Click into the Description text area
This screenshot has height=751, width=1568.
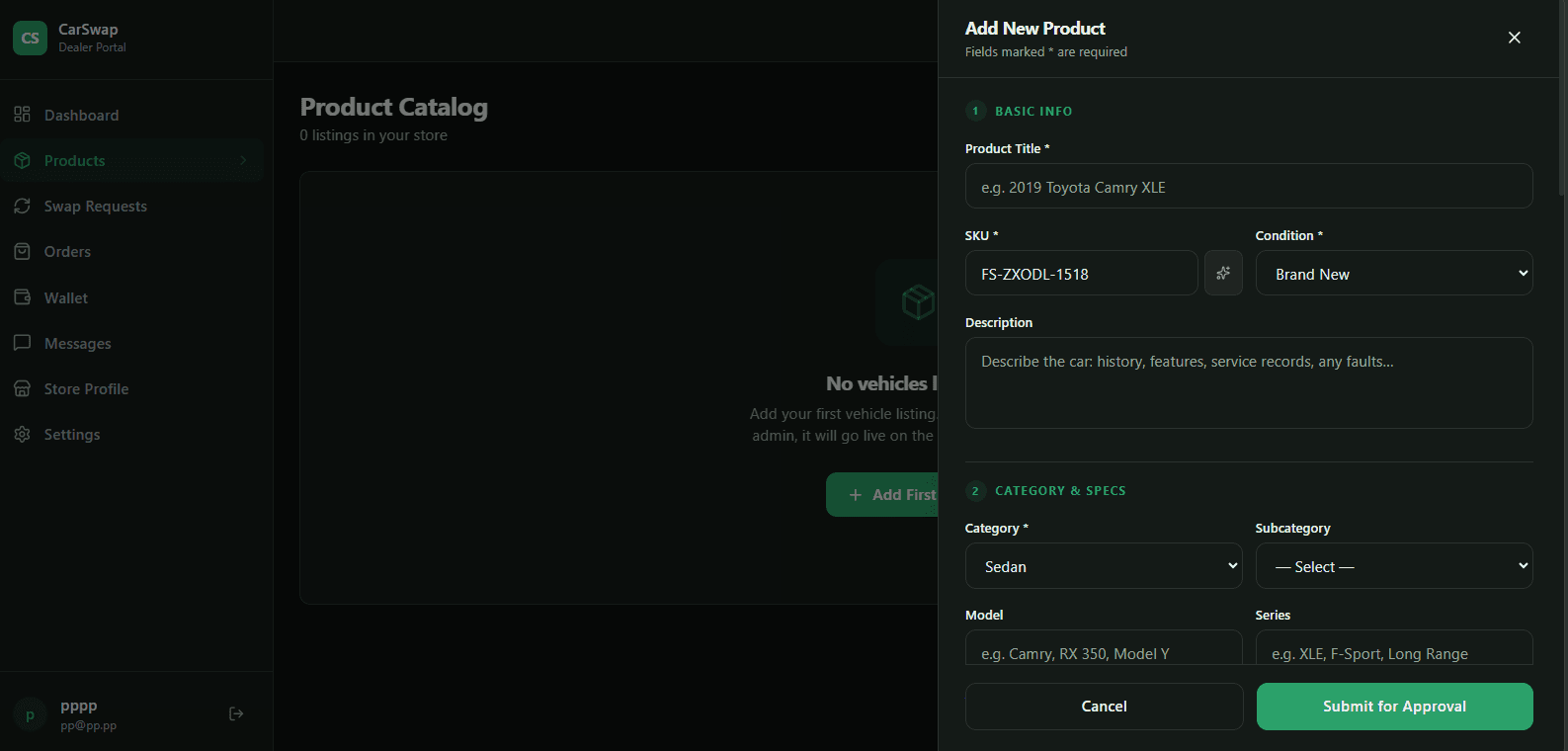pos(1249,382)
